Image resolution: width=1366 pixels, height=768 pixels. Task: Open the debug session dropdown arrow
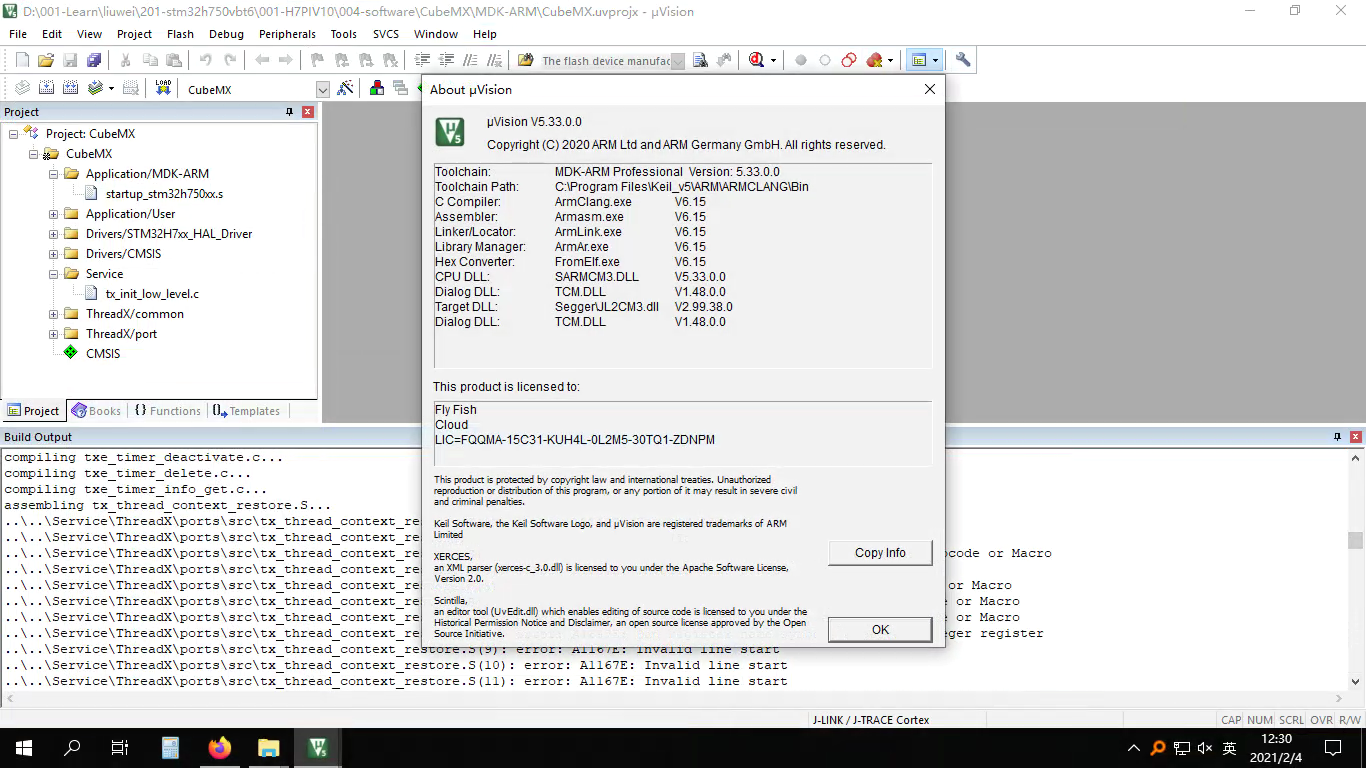point(773,60)
